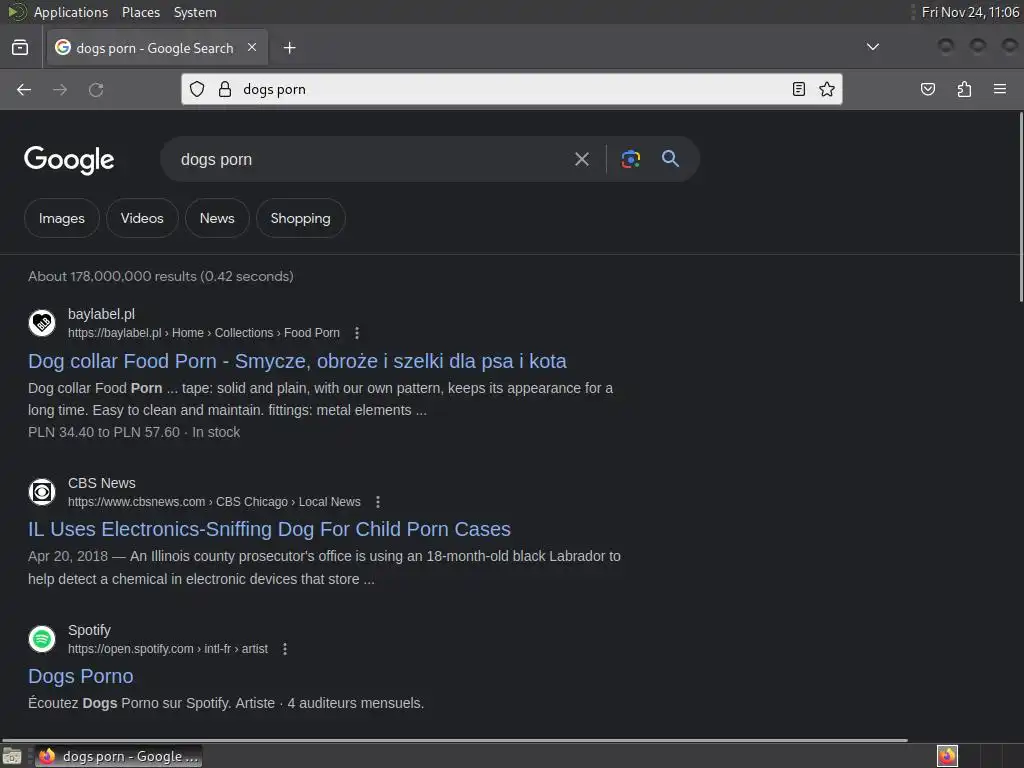Switch to News results filter
Screen dimensions: 1024x768
(x=217, y=218)
